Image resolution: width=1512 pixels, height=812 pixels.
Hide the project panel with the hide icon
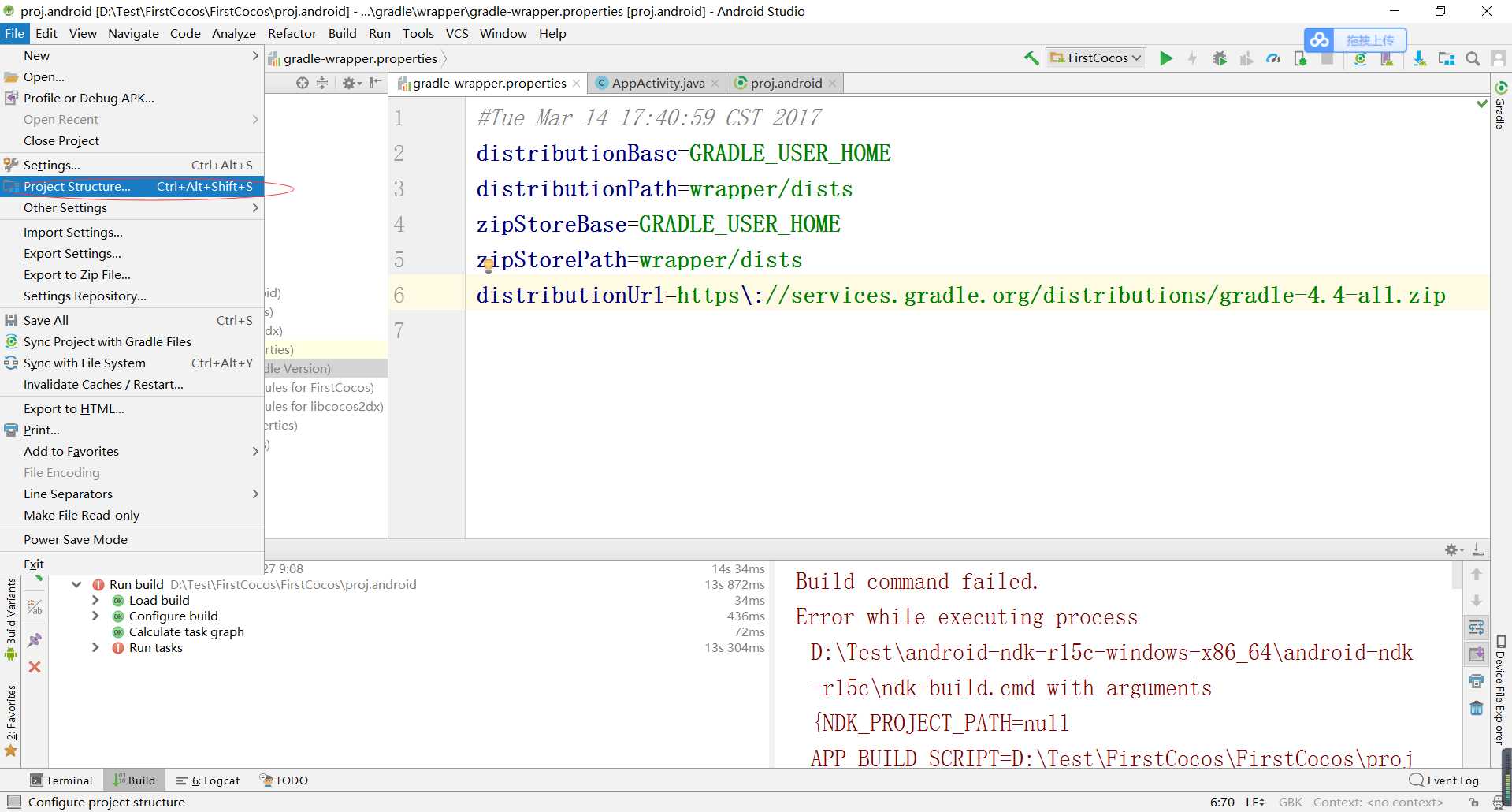click(375, 83)
